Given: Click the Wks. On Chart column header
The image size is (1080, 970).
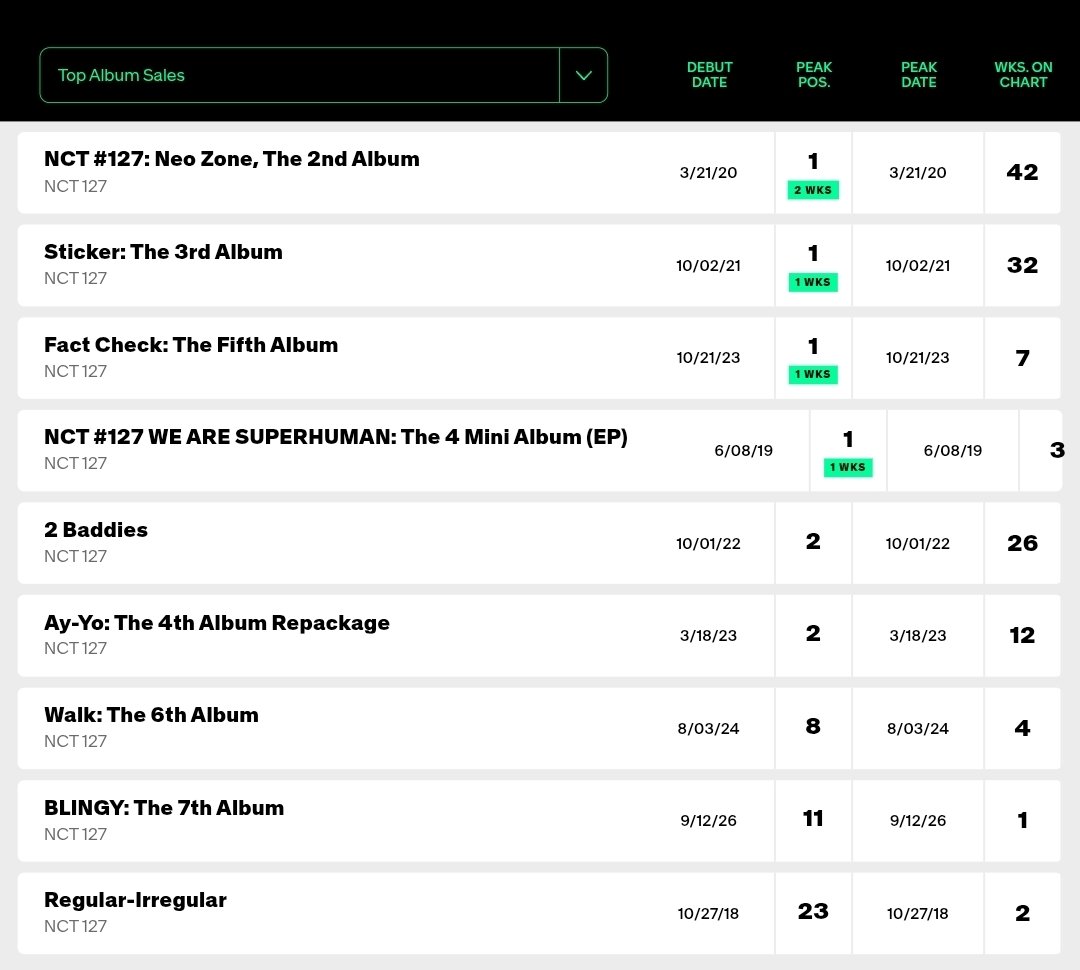Looking at the screenshot, I should [1023, 74].
